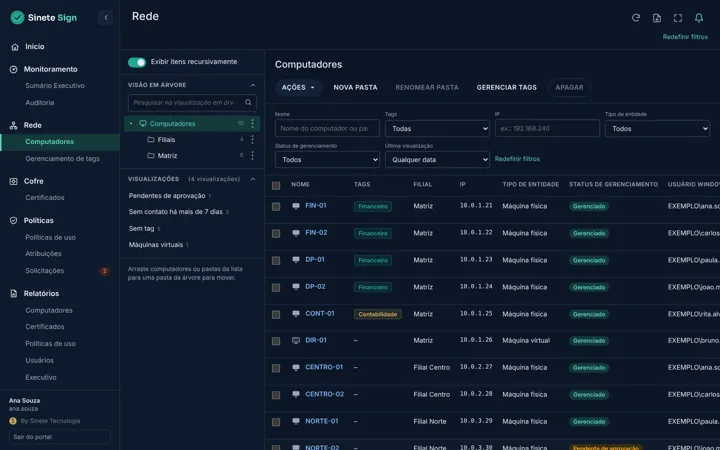This screenshot has width=720, height=450.
Task: Check the DP-01 row checkbox
Action: 276,261
